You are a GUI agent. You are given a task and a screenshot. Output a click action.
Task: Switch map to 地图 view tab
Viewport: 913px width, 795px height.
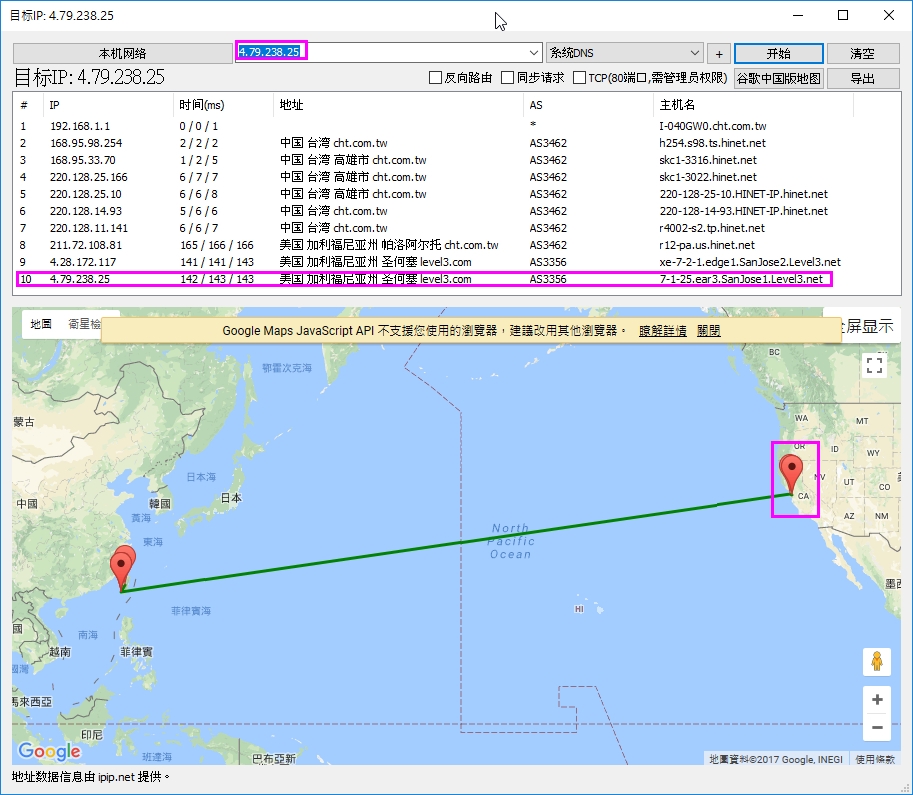(x=41, y=324)
